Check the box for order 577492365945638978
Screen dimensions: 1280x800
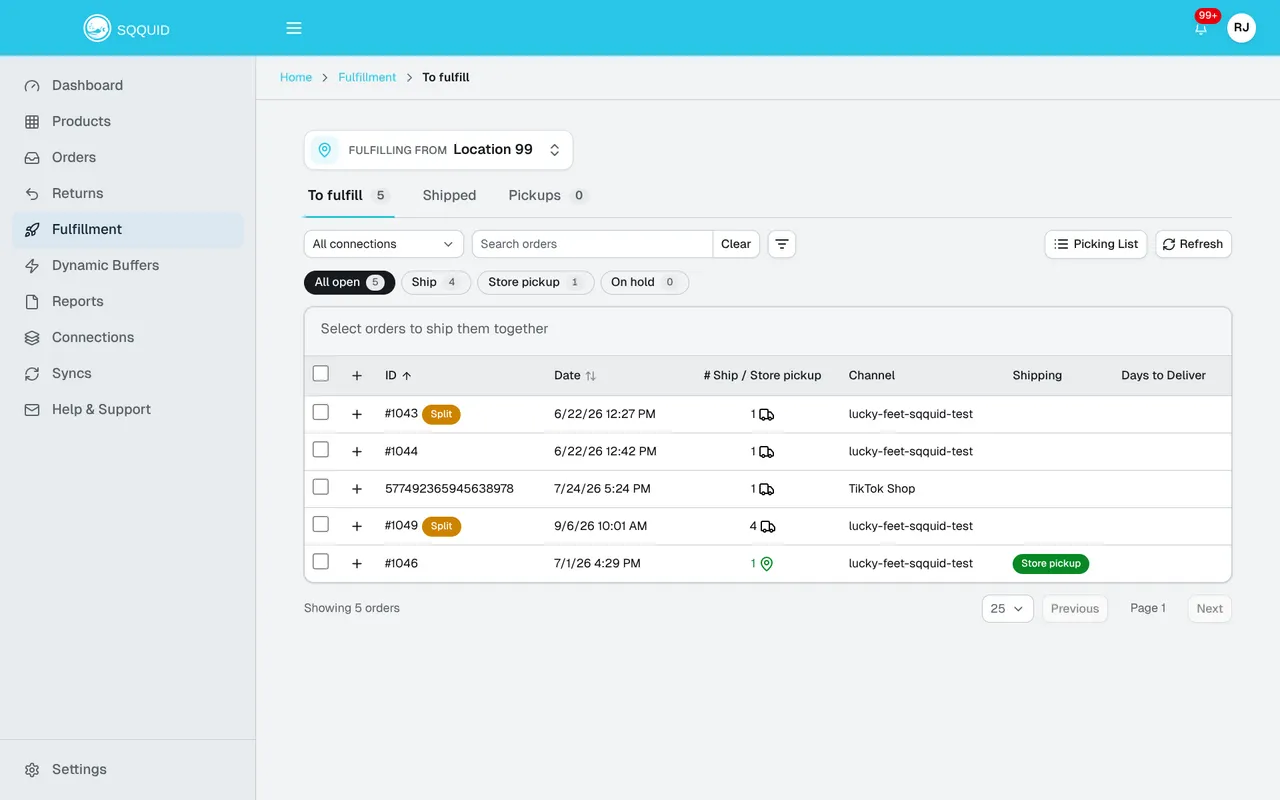[321, 487]
